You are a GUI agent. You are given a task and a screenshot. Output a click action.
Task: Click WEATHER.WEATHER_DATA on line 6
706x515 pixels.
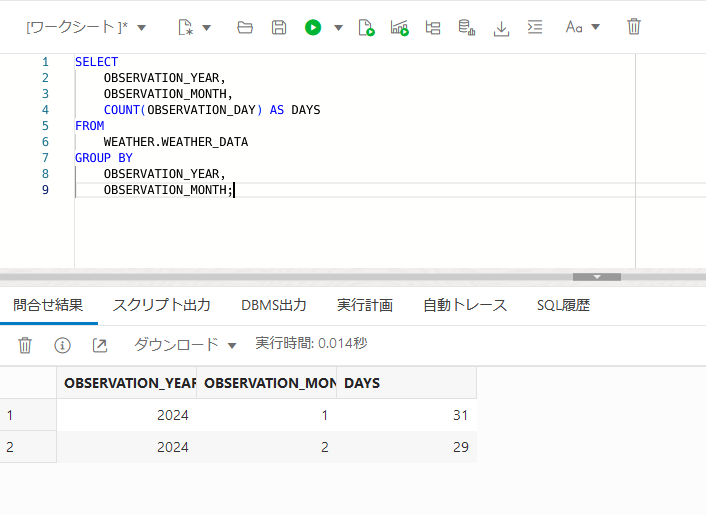[x=176, y=142]
